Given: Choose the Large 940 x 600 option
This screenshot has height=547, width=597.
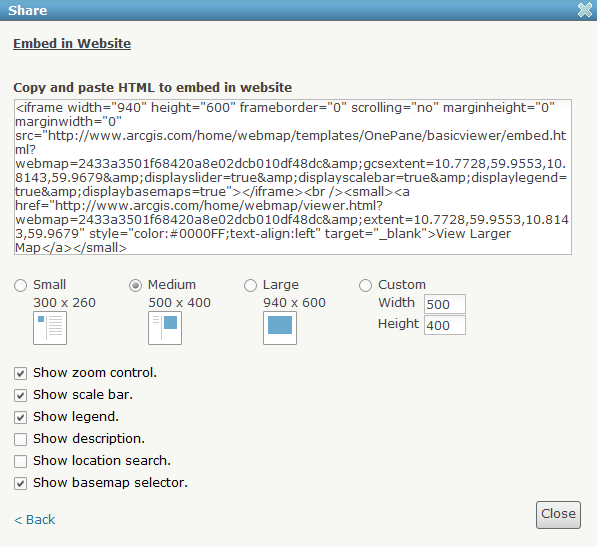Looking at the screenshot, I should [x=251, y=285].
